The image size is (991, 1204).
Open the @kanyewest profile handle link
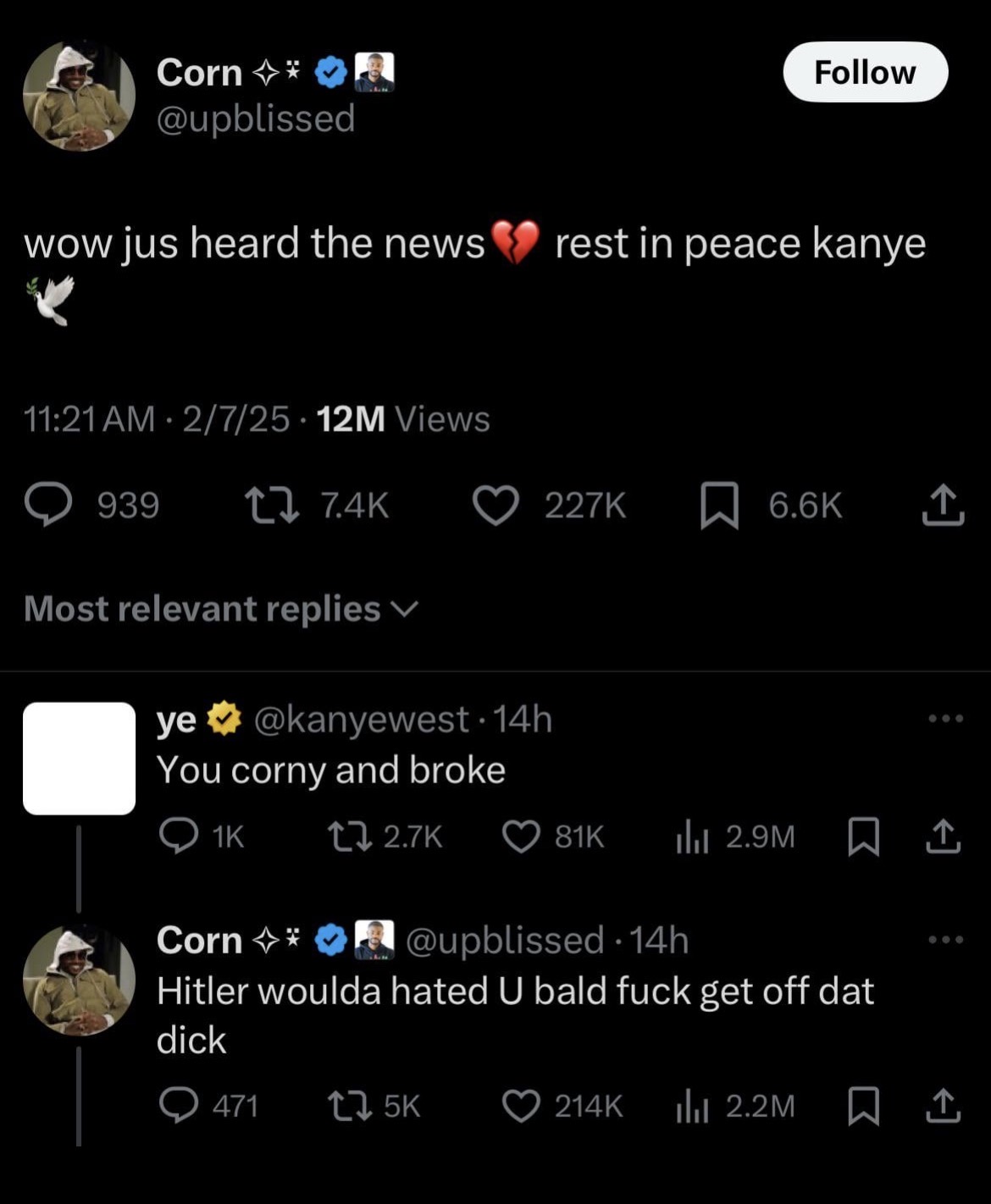pyautogui.click(x=361, y=719)
